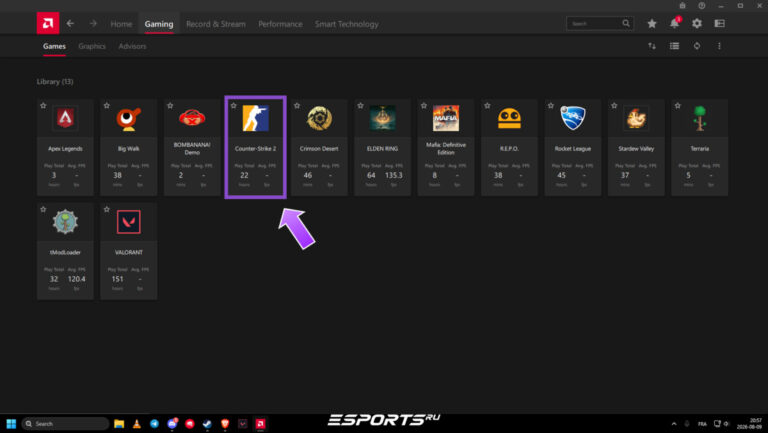Viewport: 768px width, 433px height.
Task: Open the help question mark icon
Action: pyautogui.click(x=702, y=5)
